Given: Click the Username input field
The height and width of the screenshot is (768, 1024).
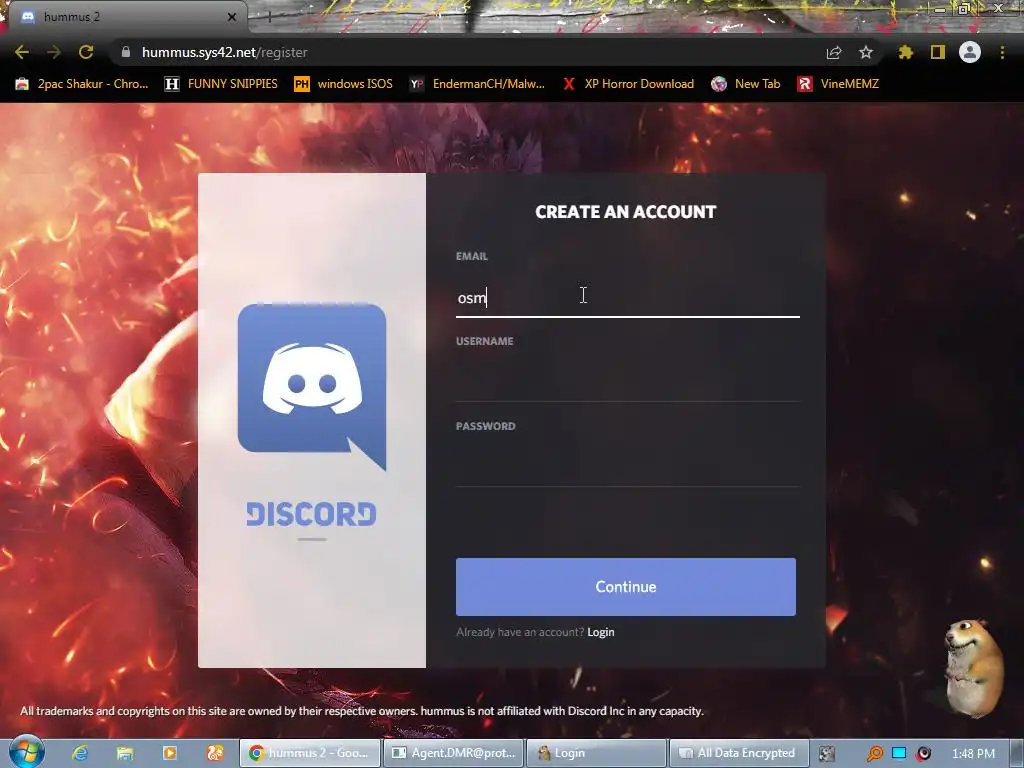Looking at the screenshot, I should coord(628,382).
